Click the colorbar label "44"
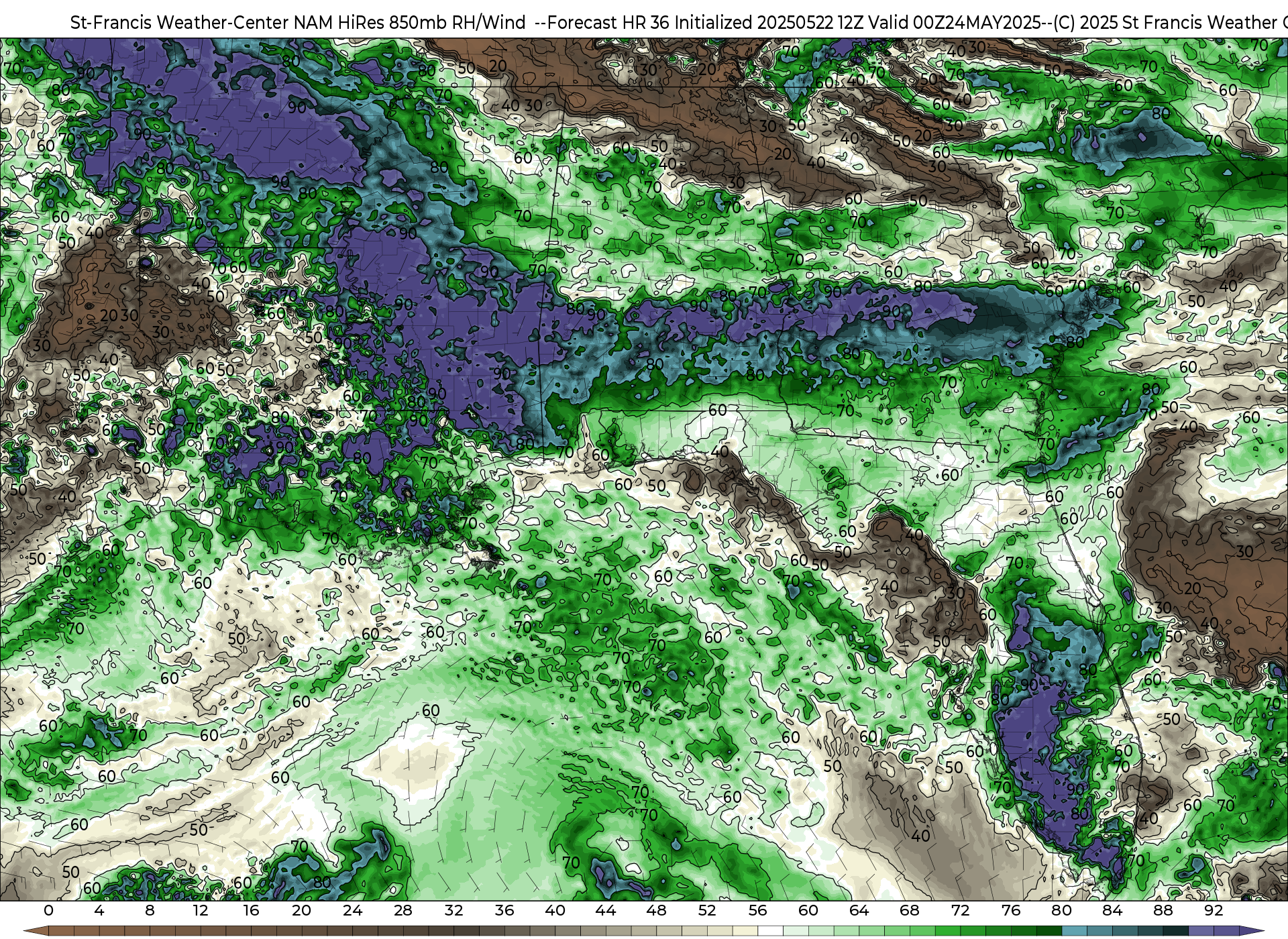Screen dimensions: 1288x939 coord(606,910)
